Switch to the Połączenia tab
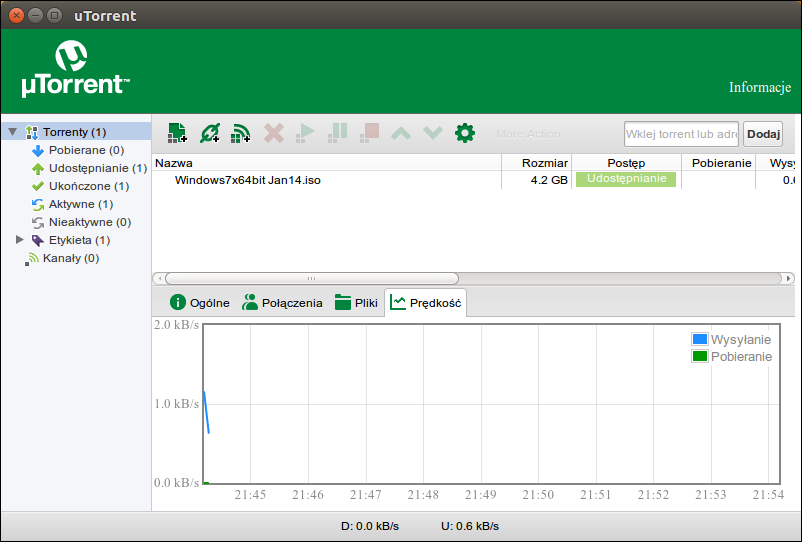 coord(282,303)
